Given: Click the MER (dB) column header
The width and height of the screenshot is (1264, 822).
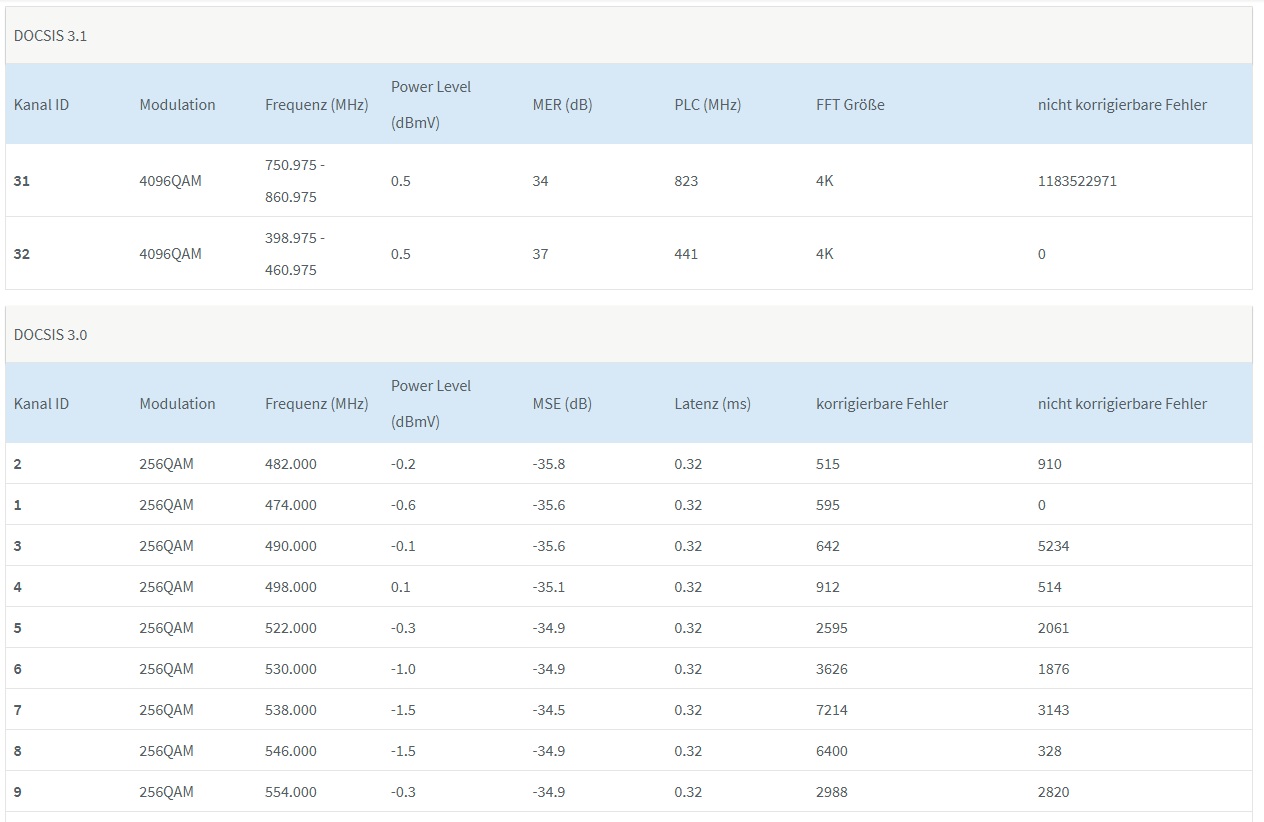Looking at the screenshot, I should click(562, 105).
